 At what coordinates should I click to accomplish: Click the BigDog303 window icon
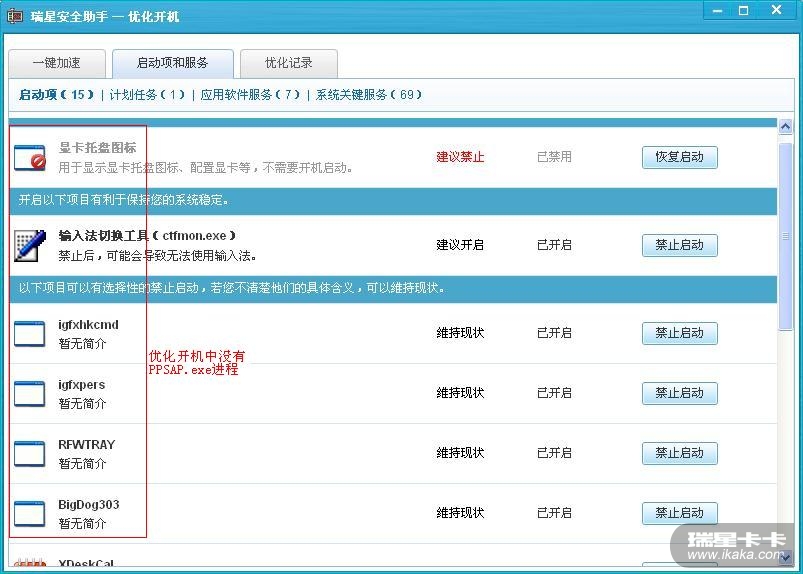30,514
